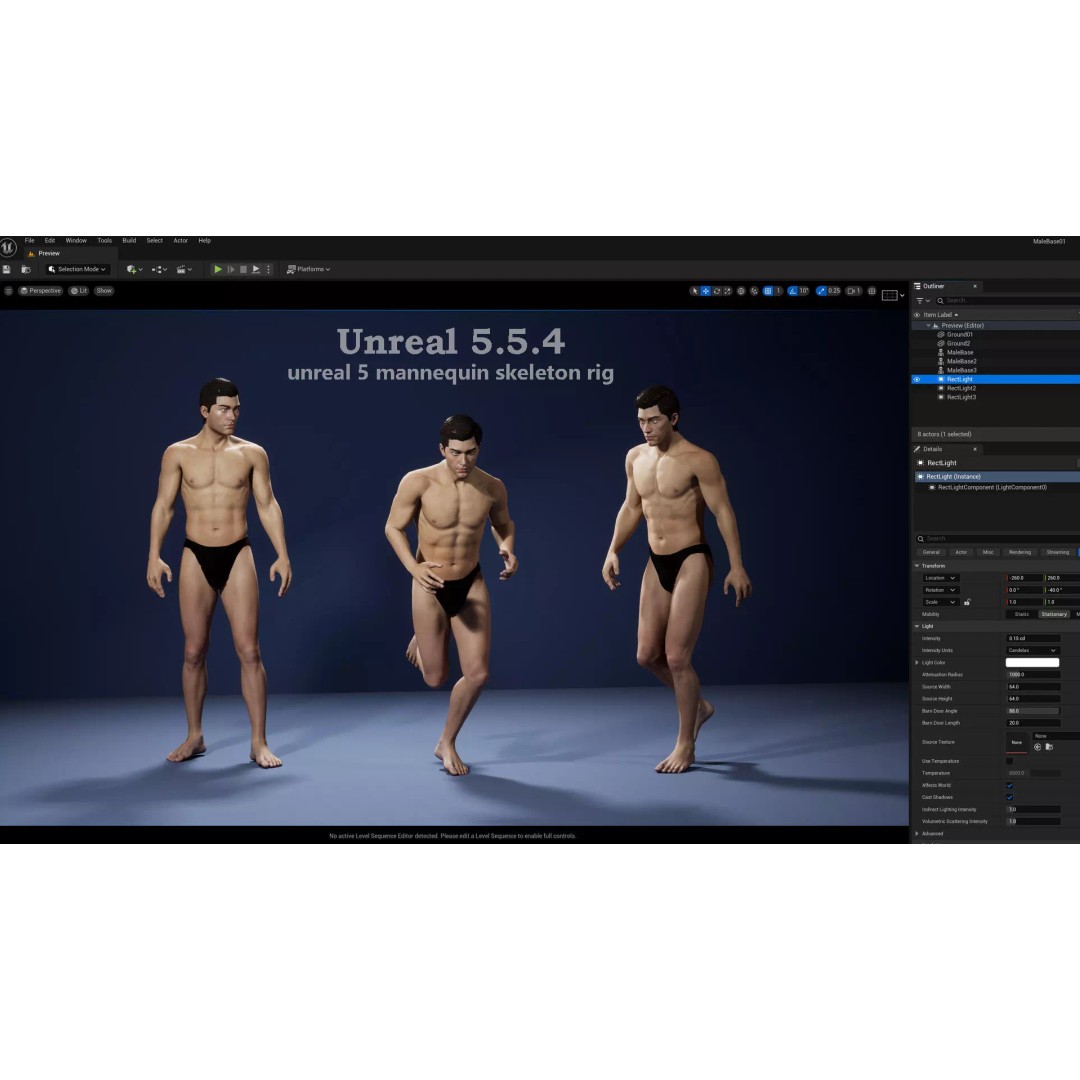Toggle grid snapping icon
The image size is (1080, 1080).
coord(768,291)
